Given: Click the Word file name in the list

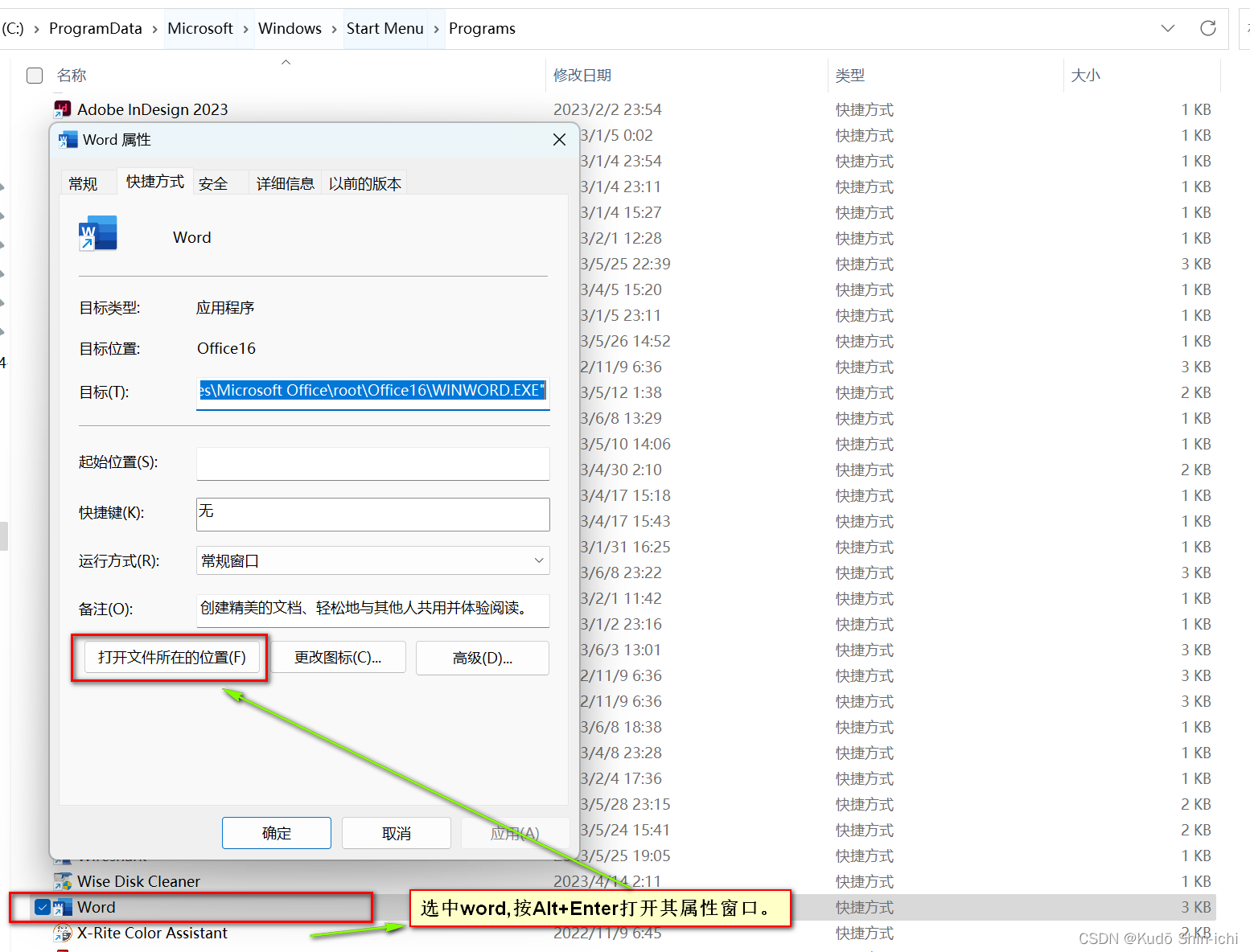Looking at the screenshot, I should click(x=97, y=907).
